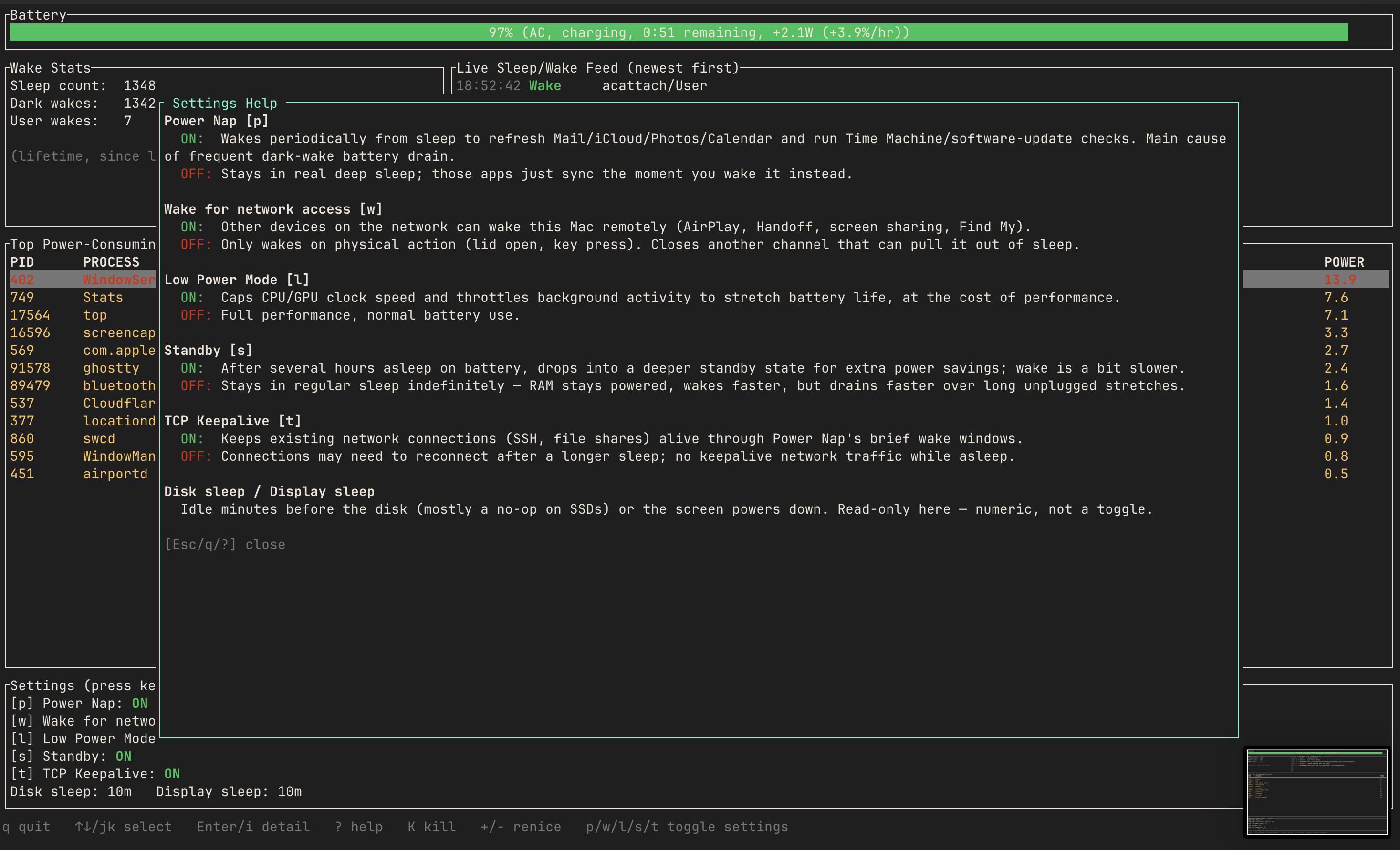Toggle the Standby ON setting
This screenshot has width=1400, height=850.
[x=71, y=756]
